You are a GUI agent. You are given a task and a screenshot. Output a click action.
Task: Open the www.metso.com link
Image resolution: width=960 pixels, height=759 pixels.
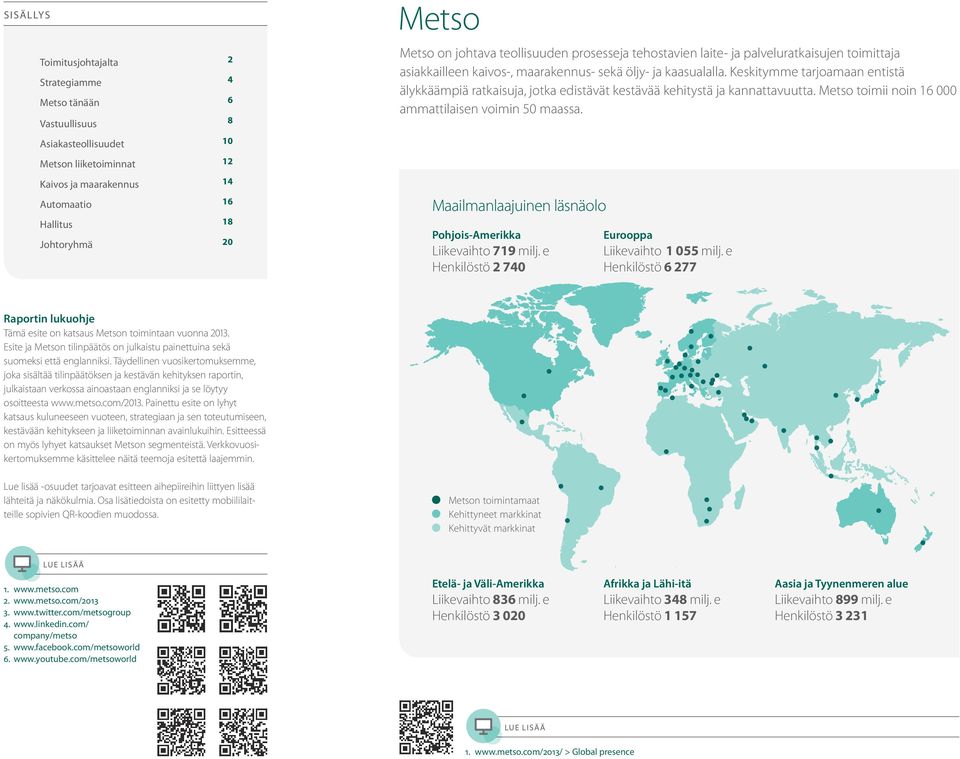pos(46,589)
